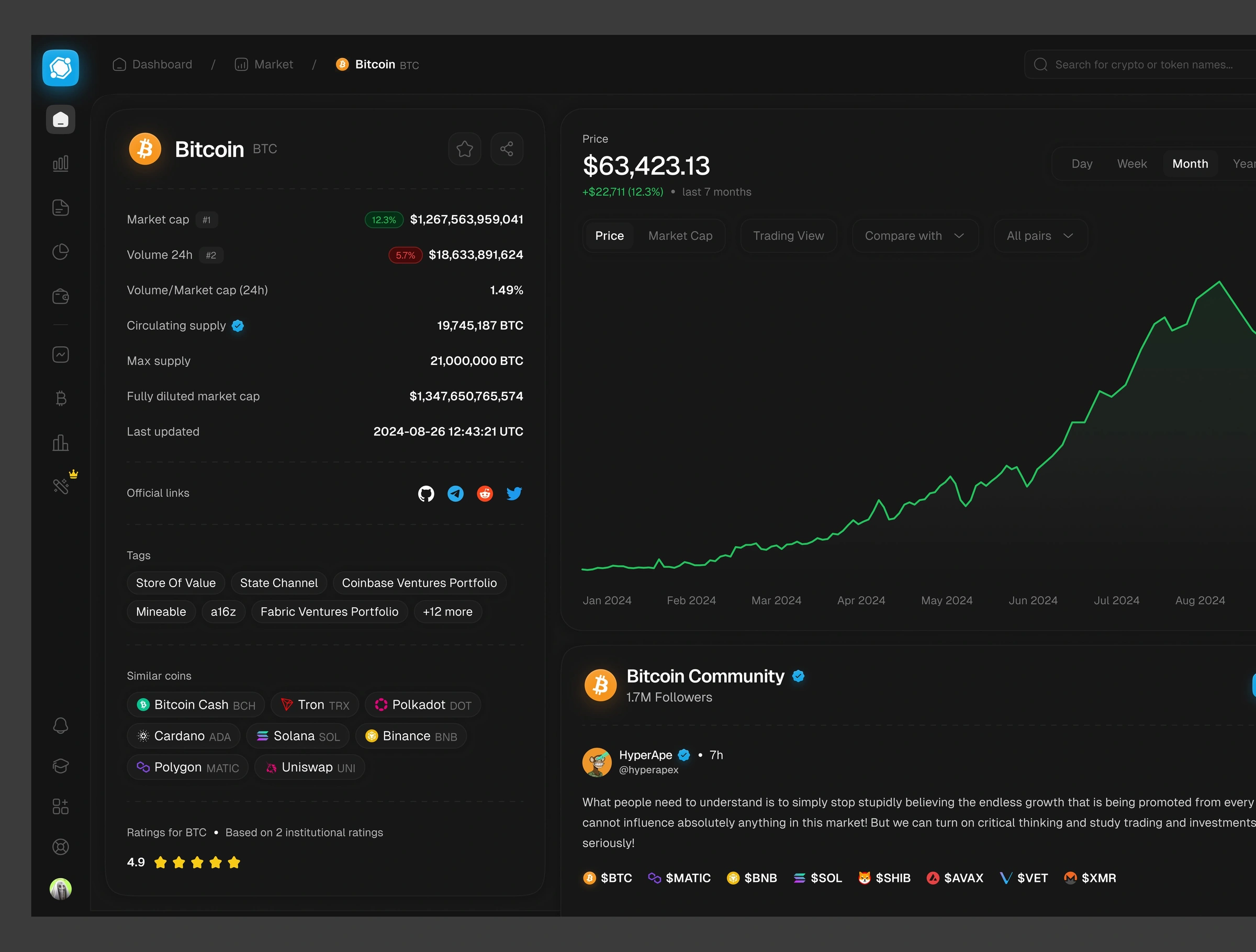Image resolution: width=1256 pixels, height=952 pixels.
Task: Open the Twitter official link
Action: (x=514, y=494)
